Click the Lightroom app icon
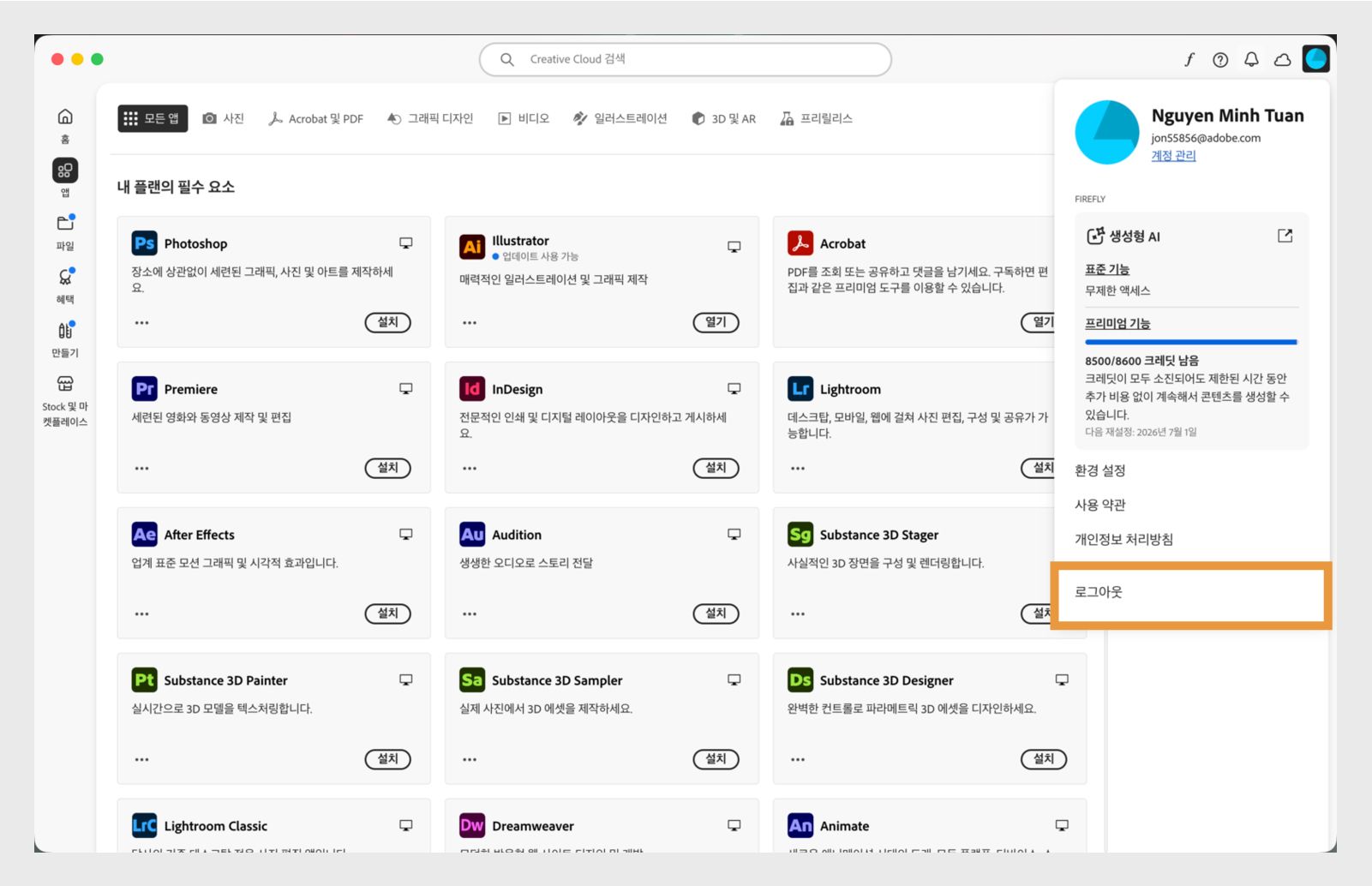 coord(800,389)
